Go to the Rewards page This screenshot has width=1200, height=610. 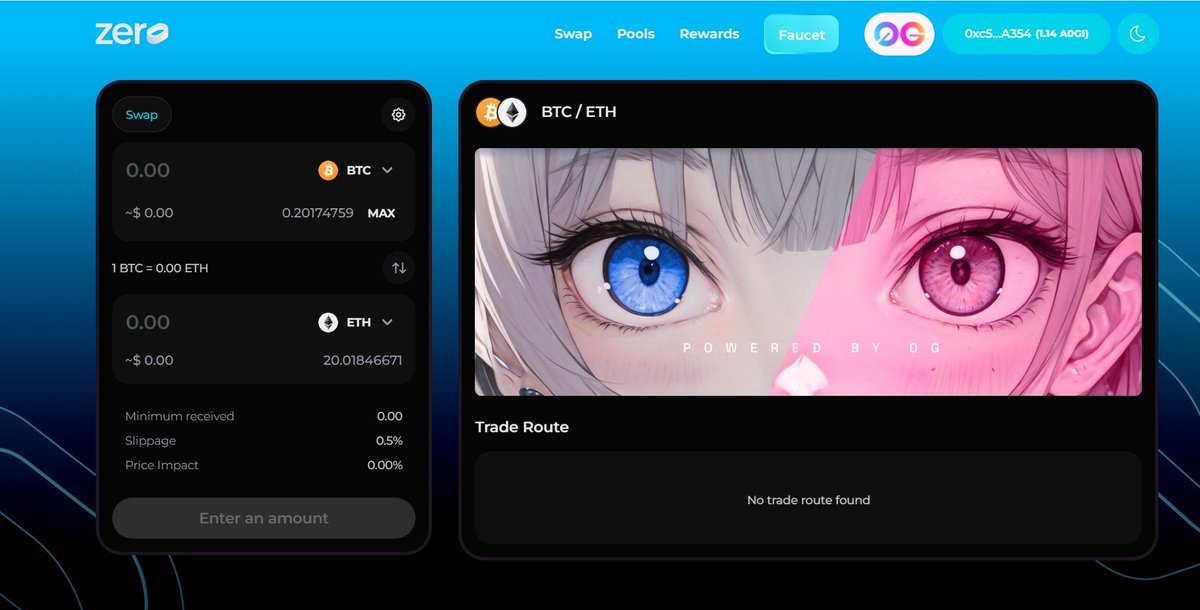click(709, 33)
